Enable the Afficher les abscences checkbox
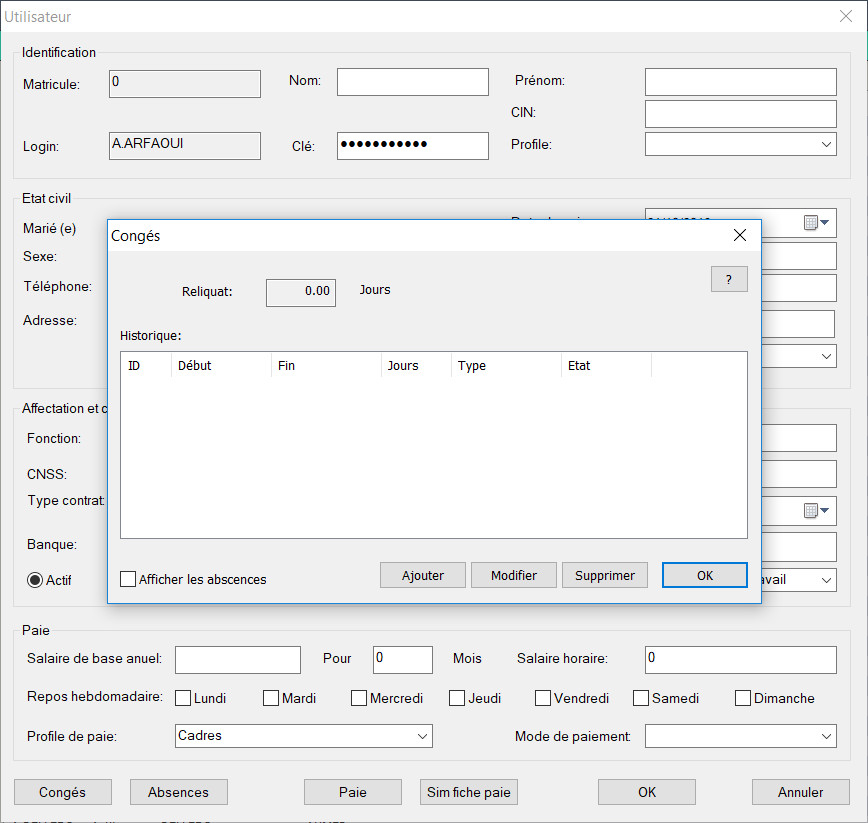The image size is (868, 823). (128, 579)
